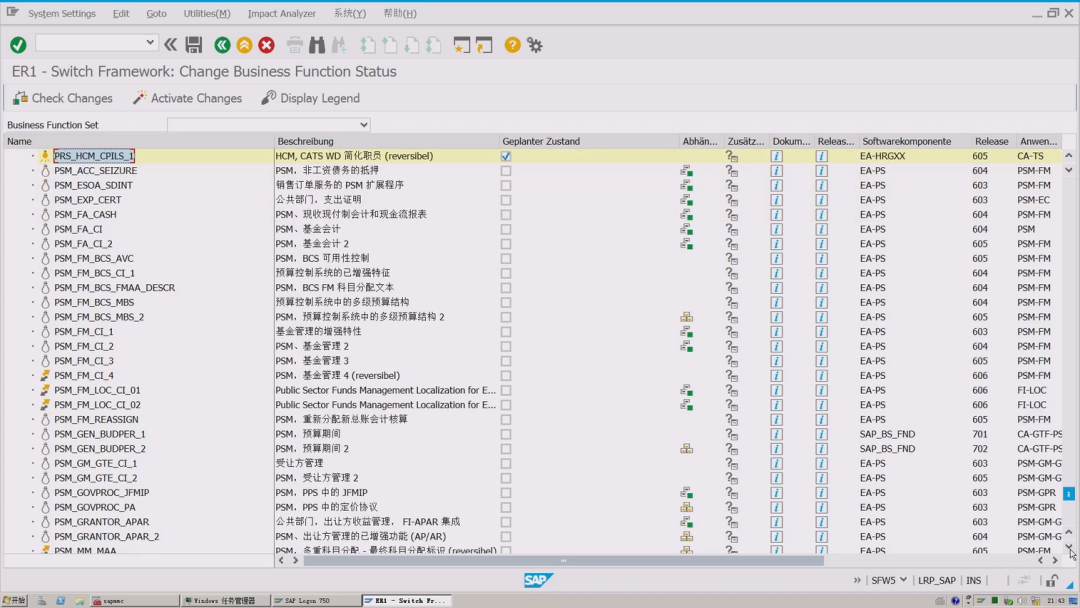Click into the transaction command input field
1080x608 pixels.
click(90, 43)
